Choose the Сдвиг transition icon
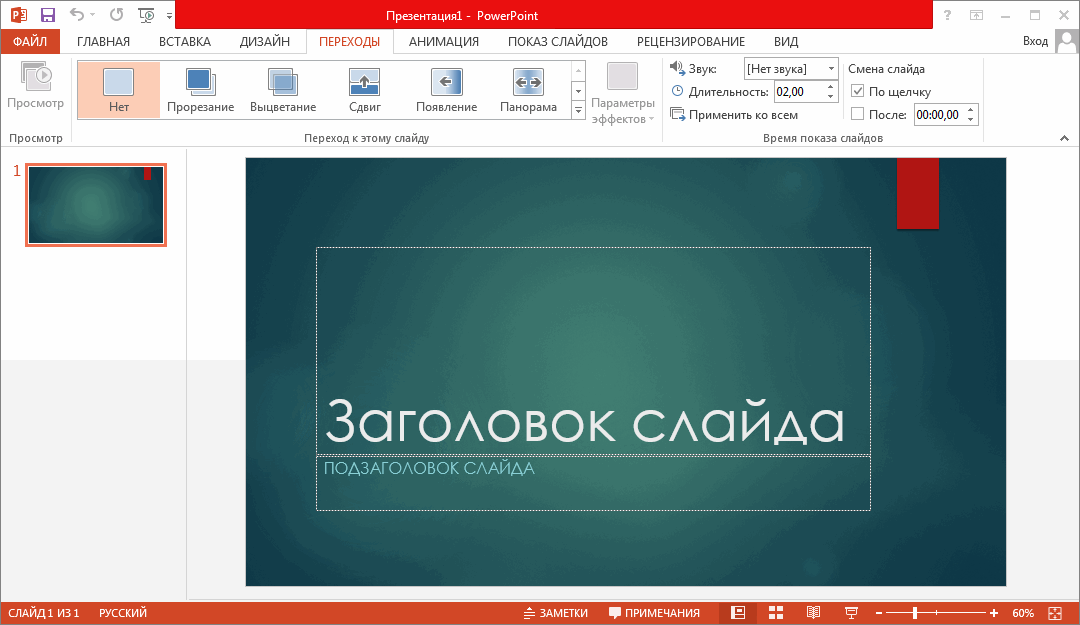Image resolution: width=1080 pixels, height=625 pixels. pos(364,89)
